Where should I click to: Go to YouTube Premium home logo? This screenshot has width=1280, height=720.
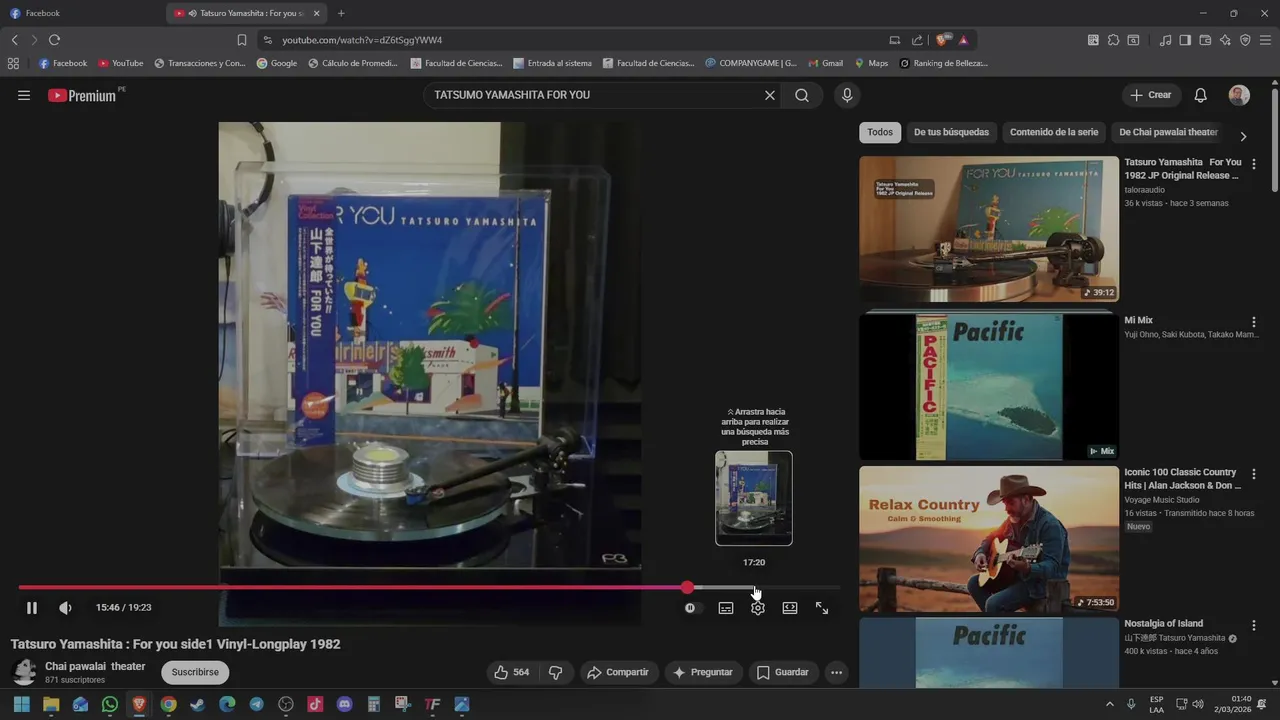[82, 95]
